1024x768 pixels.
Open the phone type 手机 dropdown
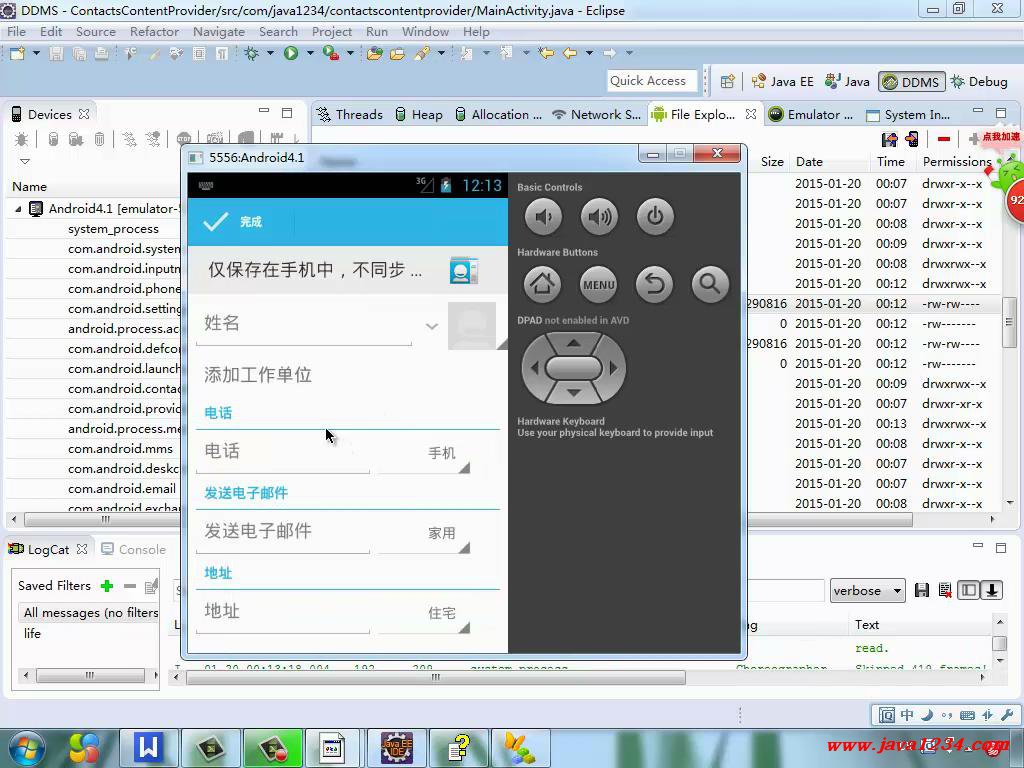click(442, 453)
